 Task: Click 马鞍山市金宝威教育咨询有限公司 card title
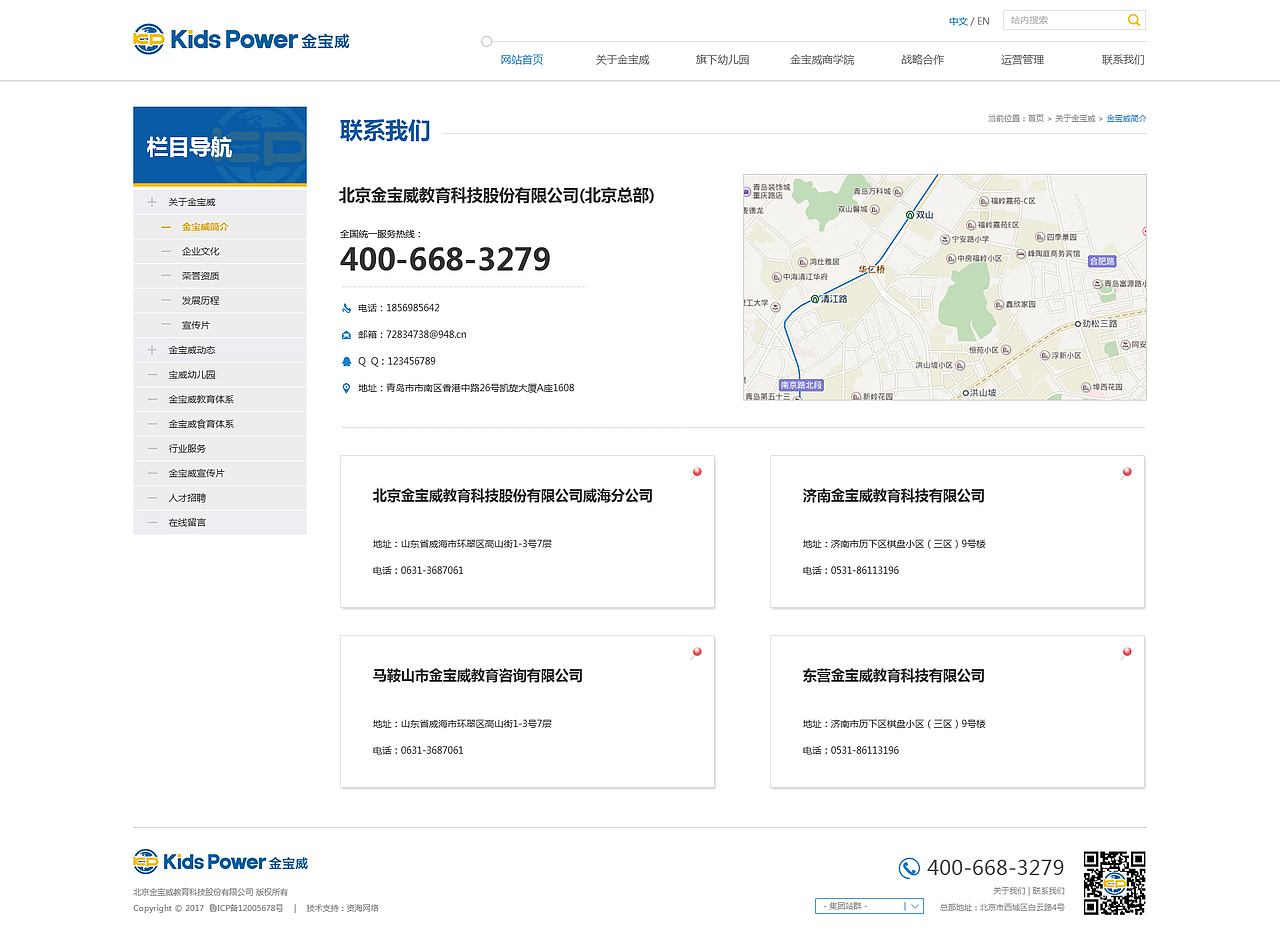[x=478, y=676]
